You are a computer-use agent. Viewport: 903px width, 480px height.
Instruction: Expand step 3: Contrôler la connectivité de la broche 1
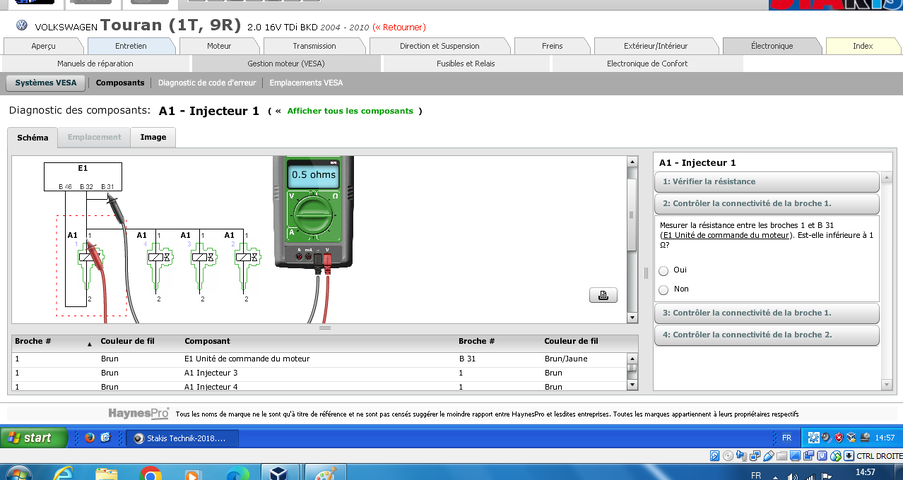coord(766,313)
